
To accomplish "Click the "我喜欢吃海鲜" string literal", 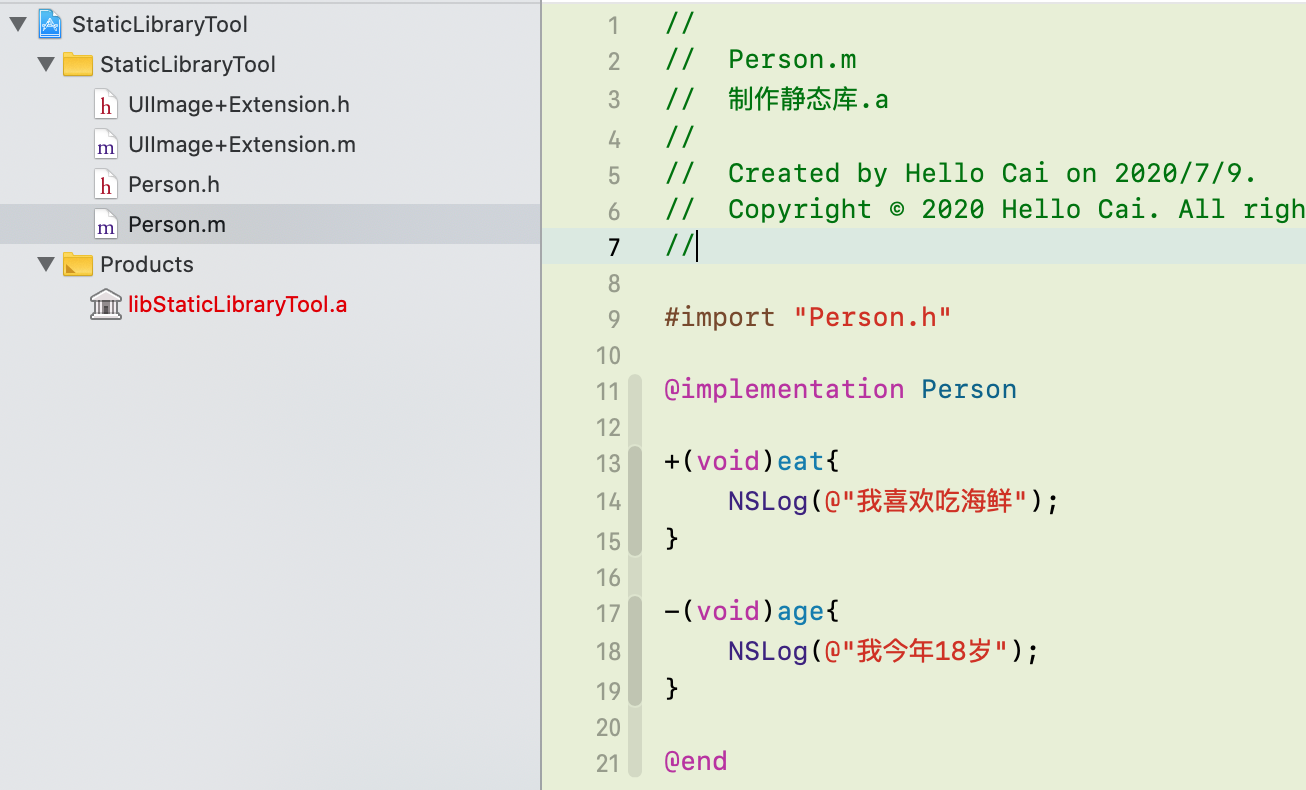I will (x=926, y=500).
